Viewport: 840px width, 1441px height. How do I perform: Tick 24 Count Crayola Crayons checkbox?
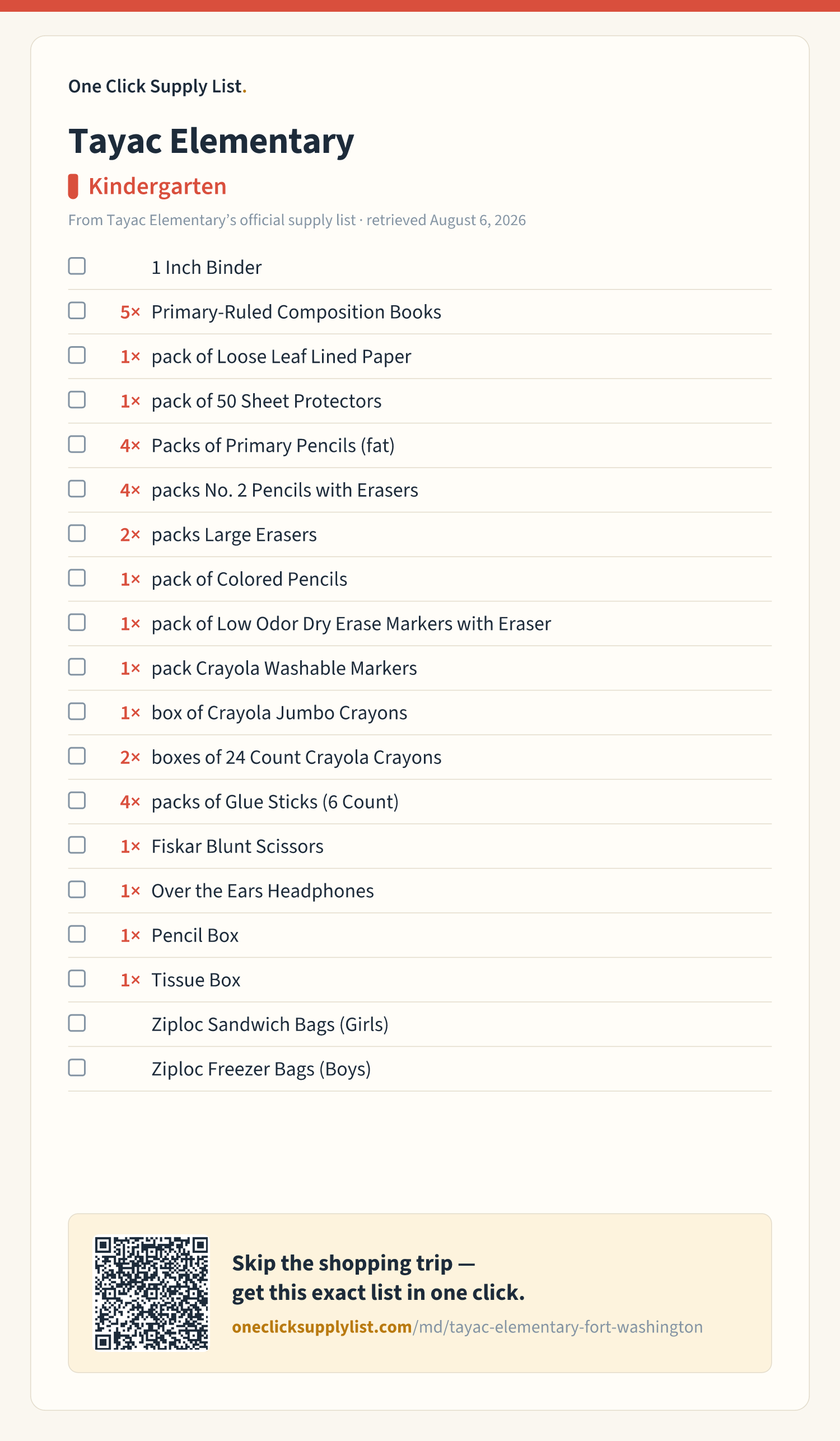pyautogui.click(x=77, y=756)
